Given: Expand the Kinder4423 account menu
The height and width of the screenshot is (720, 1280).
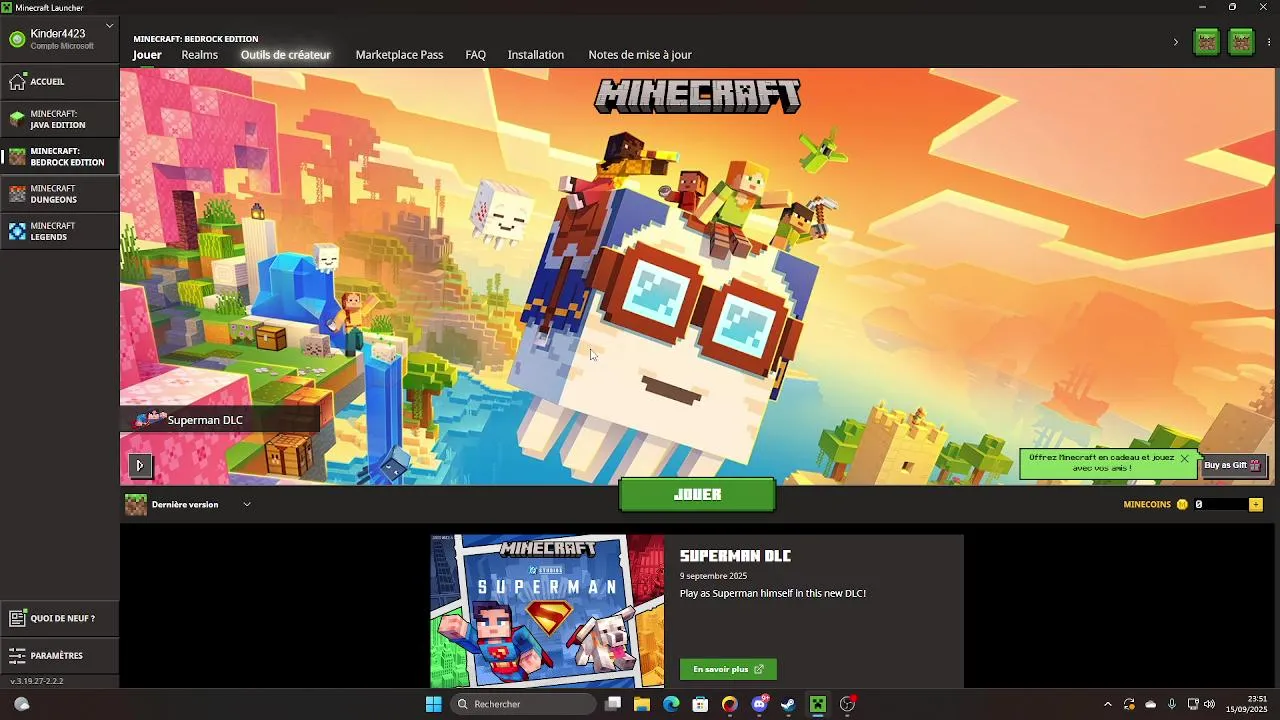Looking at the screenshot, I should [109, 25].
